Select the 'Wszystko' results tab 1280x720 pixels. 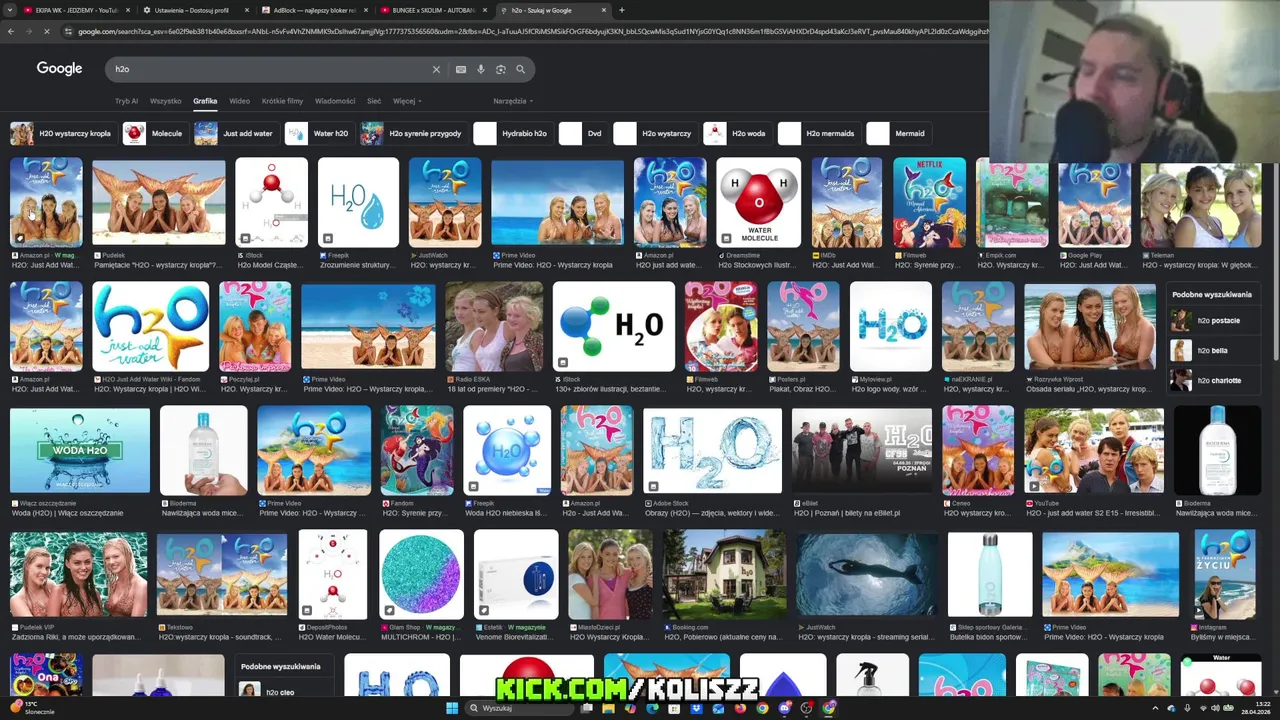[x=166, y=101]
